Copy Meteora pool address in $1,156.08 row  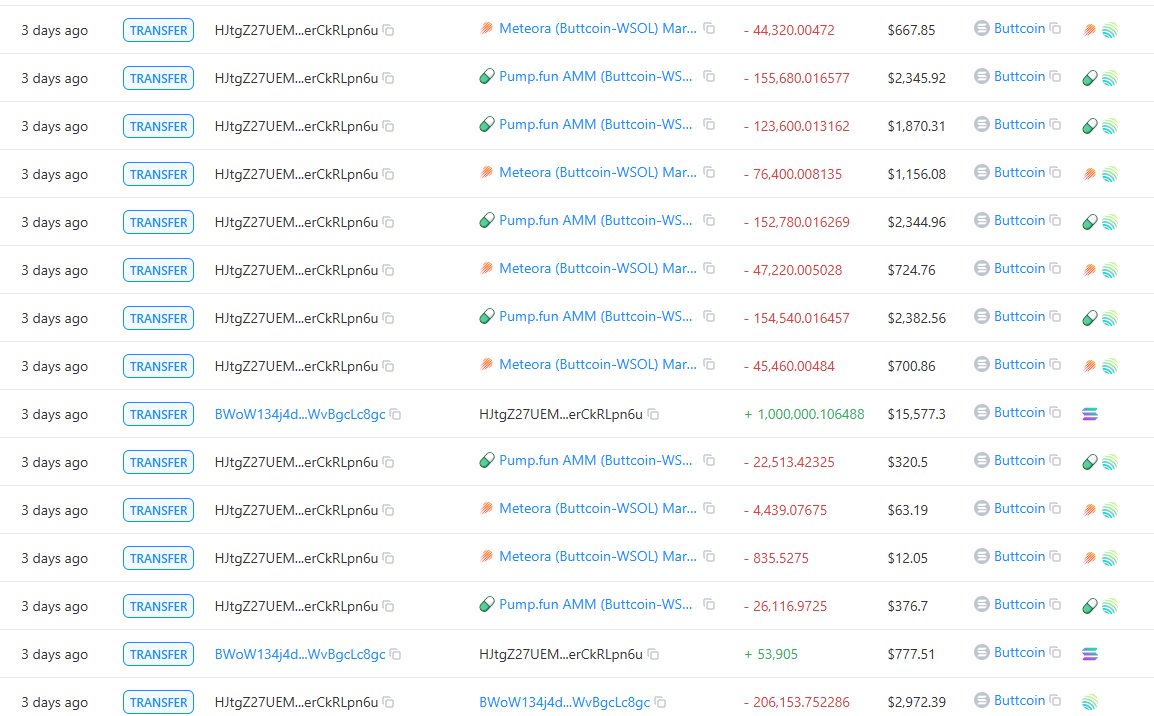(x=709, y=172)
